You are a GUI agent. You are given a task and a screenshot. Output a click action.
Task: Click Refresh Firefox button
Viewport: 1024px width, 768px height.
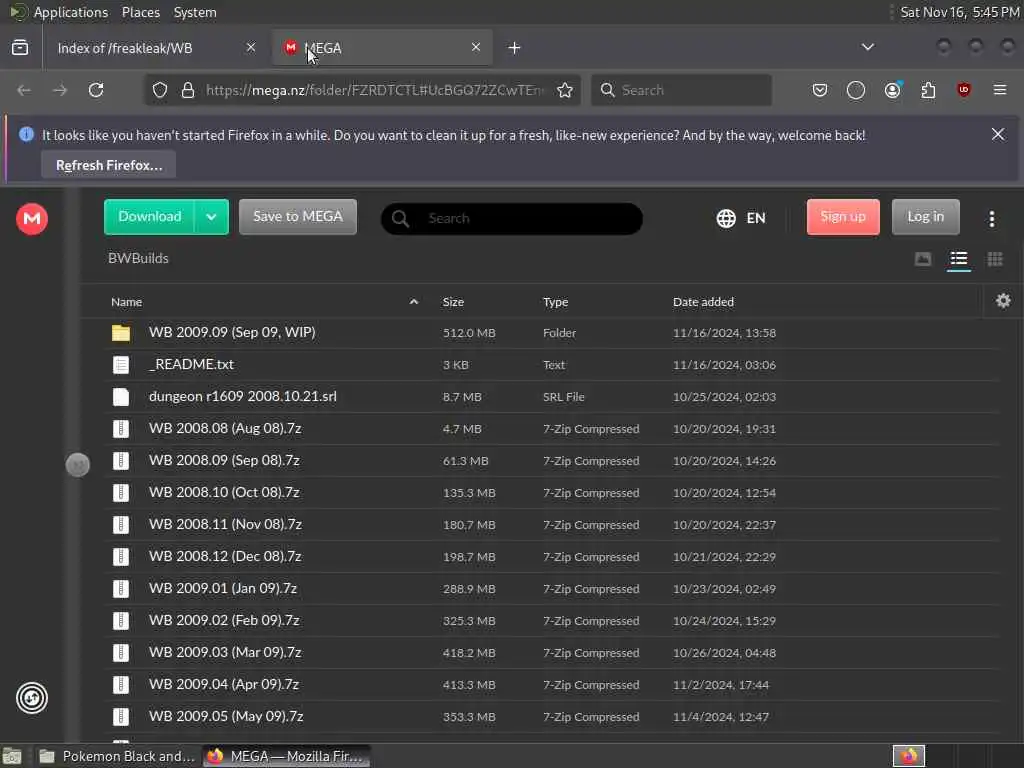(108, 165)
